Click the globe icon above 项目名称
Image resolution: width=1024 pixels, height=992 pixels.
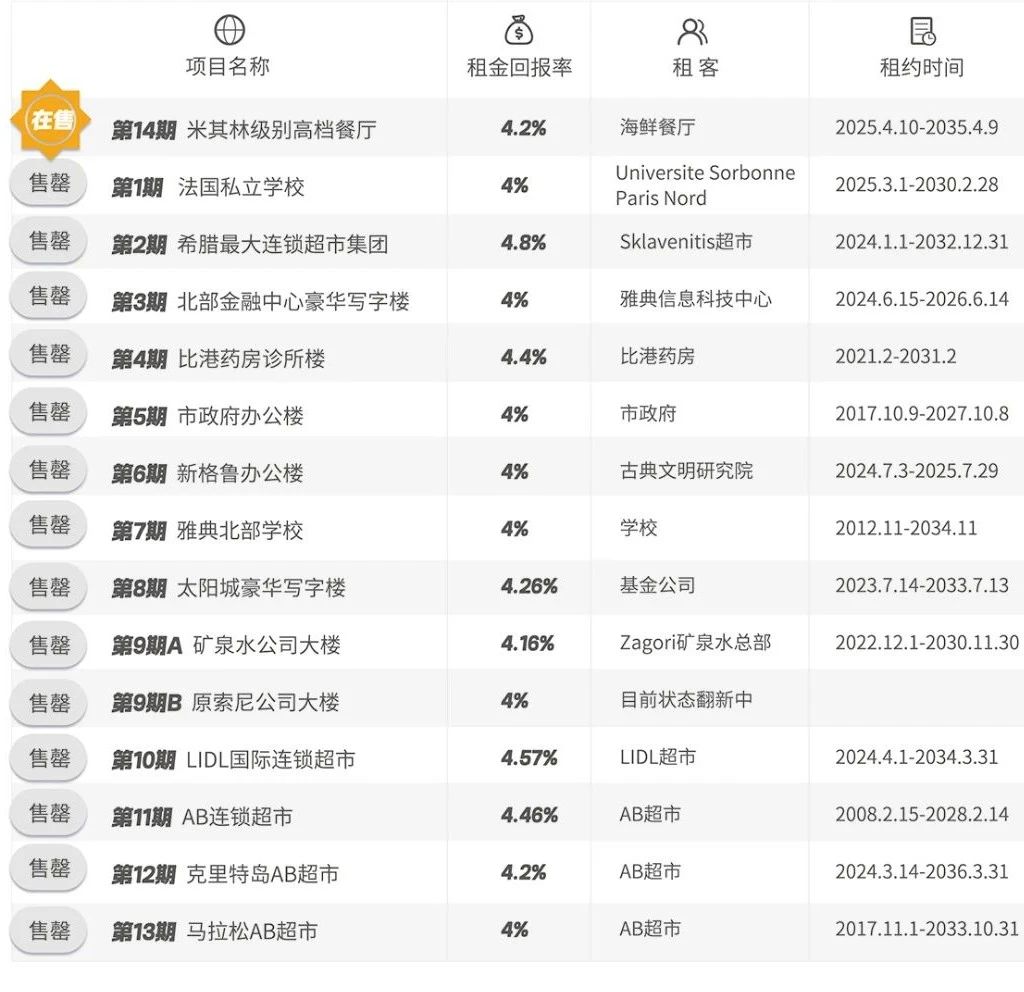(x=229, y=30)
